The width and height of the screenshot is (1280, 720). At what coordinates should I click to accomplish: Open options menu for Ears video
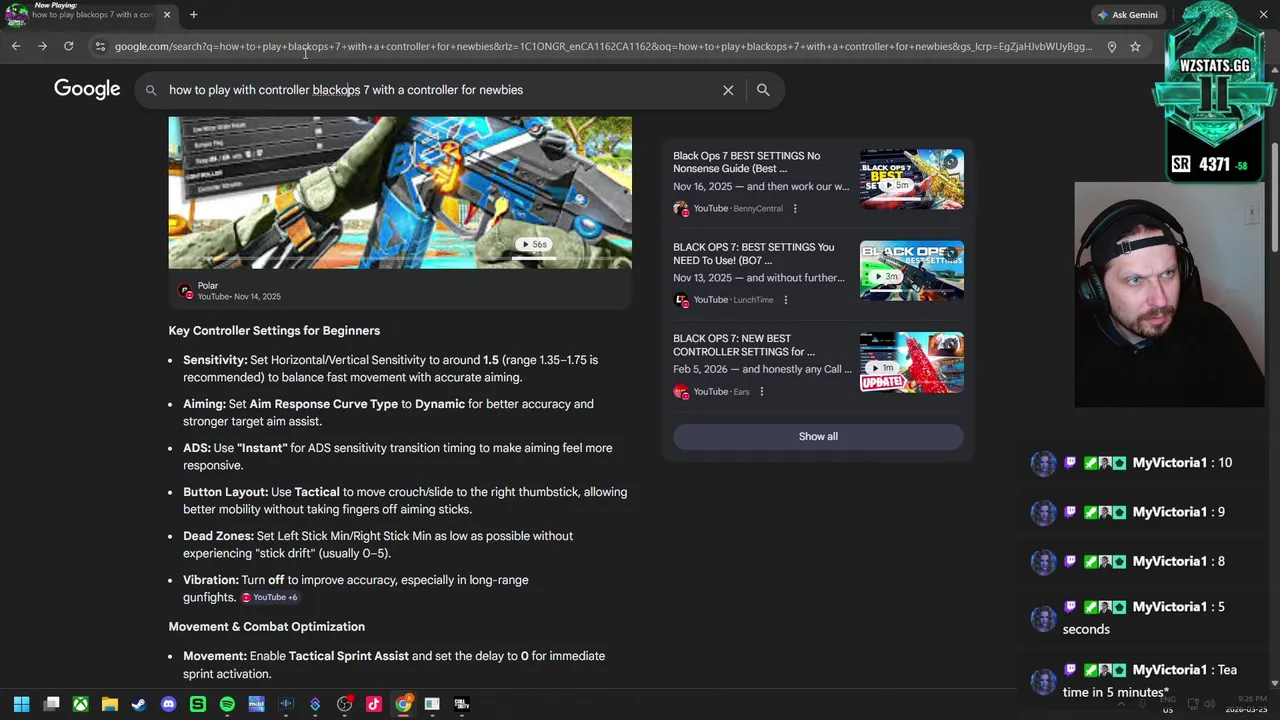(761, 391)
